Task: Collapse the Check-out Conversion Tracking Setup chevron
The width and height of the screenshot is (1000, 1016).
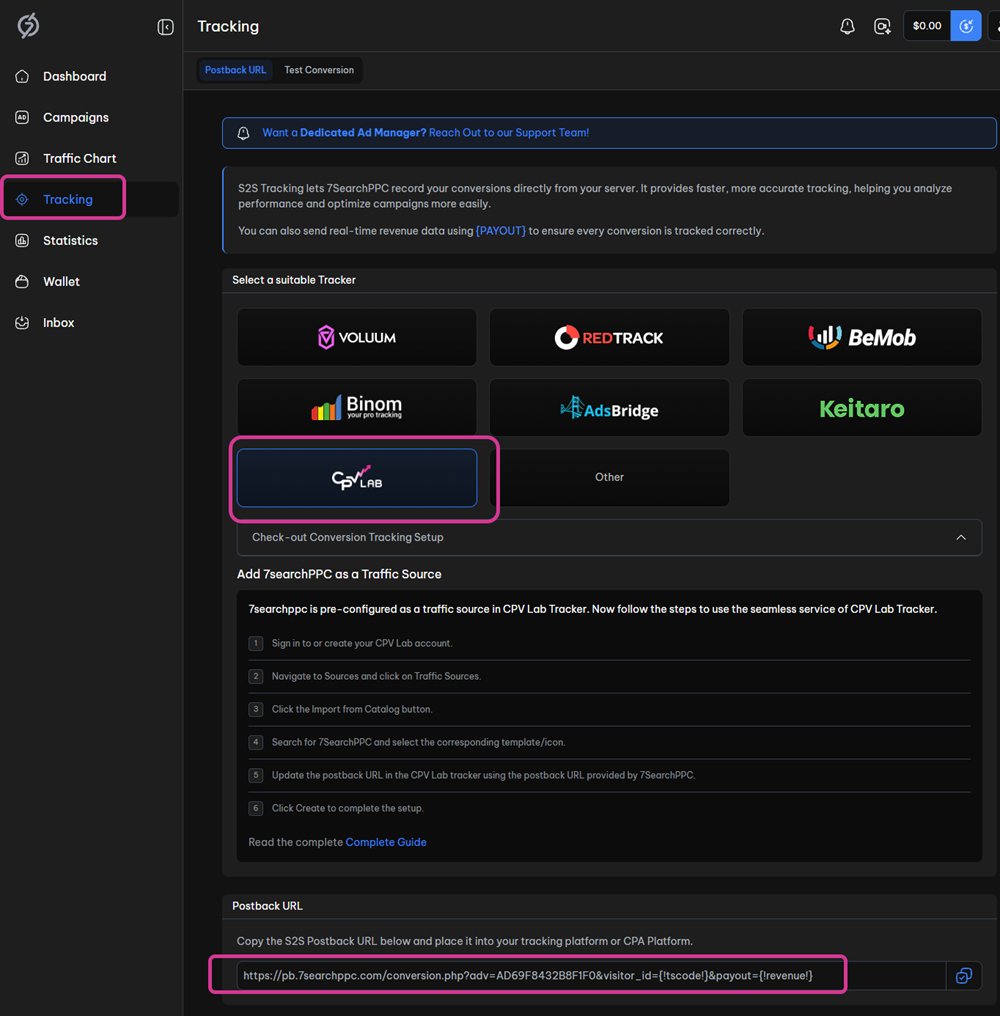Action: pyautogui.click(x=960, y=537)
